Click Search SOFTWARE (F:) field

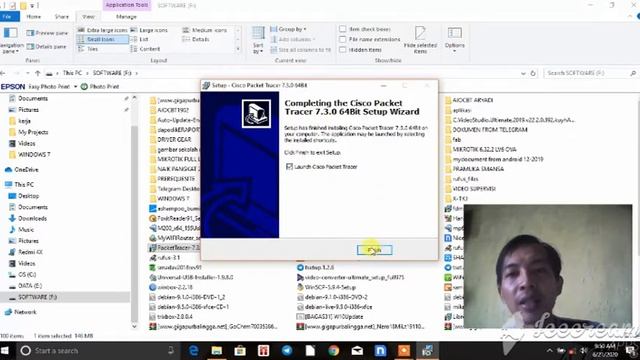pos(590,73)
